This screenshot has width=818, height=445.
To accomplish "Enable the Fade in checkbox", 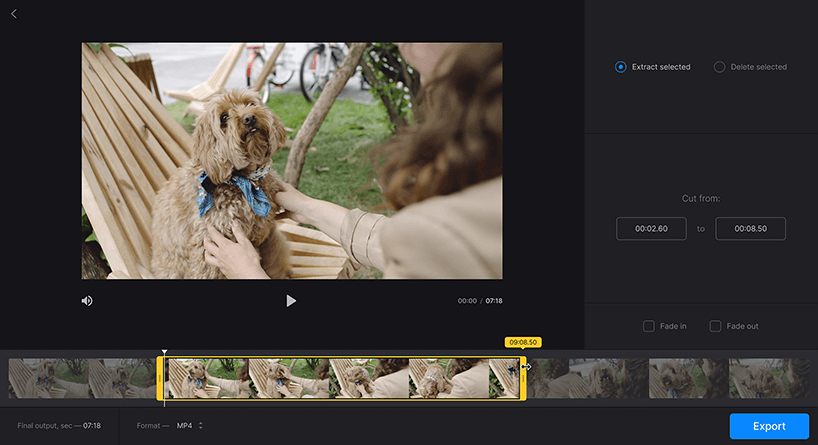I will 649,326.
